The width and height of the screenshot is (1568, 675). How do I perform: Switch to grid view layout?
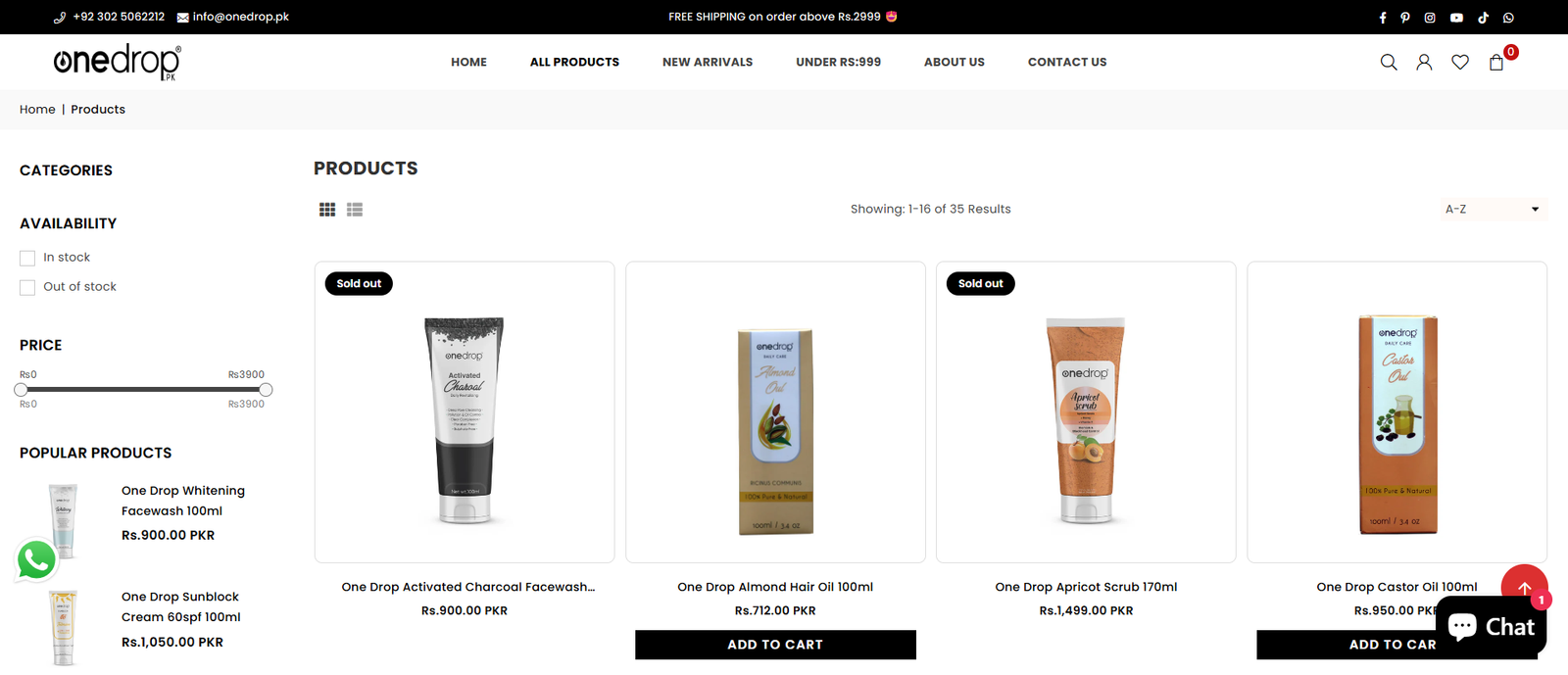click(x=327, y=210)
